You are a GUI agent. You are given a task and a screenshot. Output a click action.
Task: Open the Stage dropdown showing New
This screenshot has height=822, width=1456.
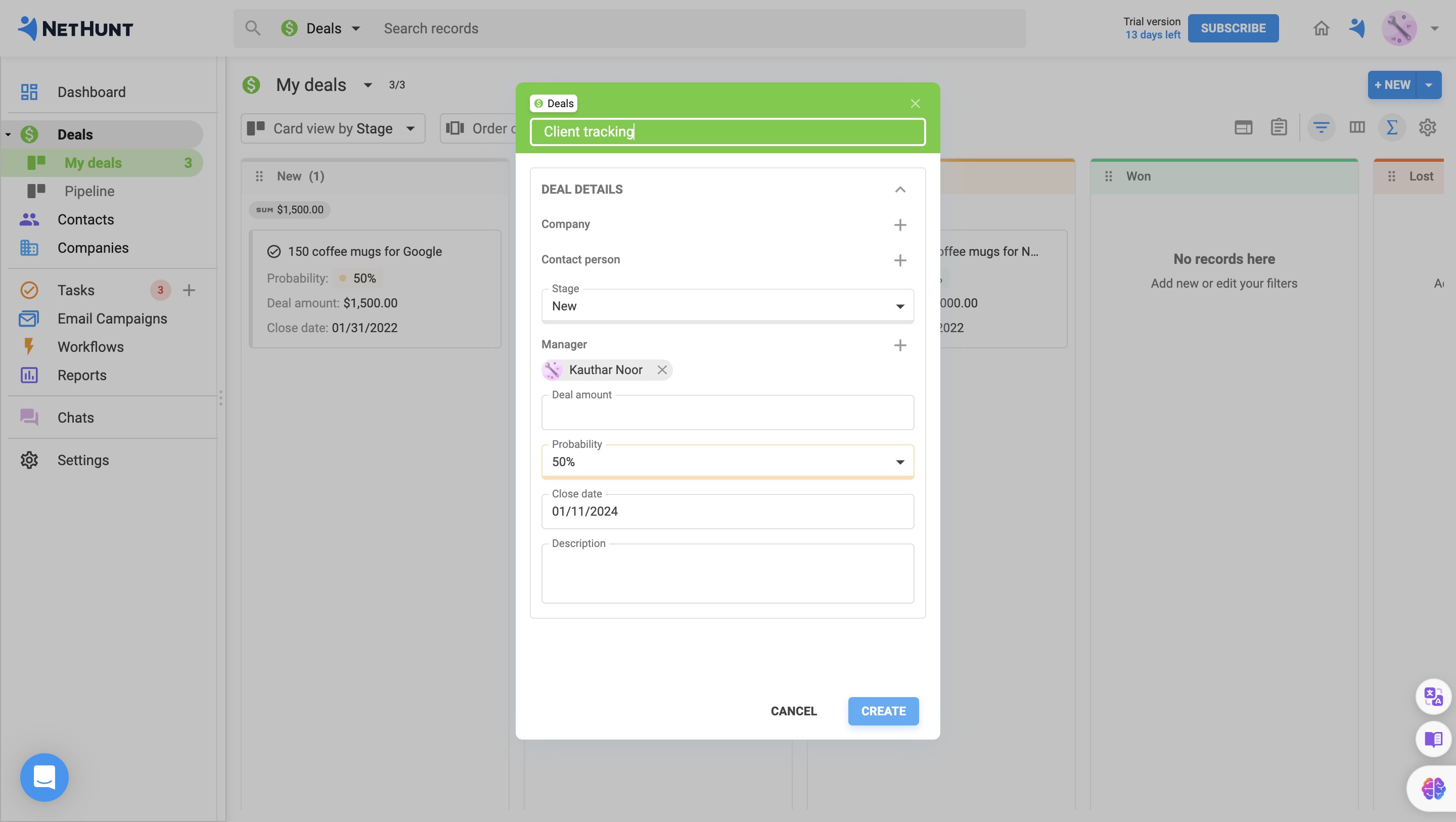727,306
